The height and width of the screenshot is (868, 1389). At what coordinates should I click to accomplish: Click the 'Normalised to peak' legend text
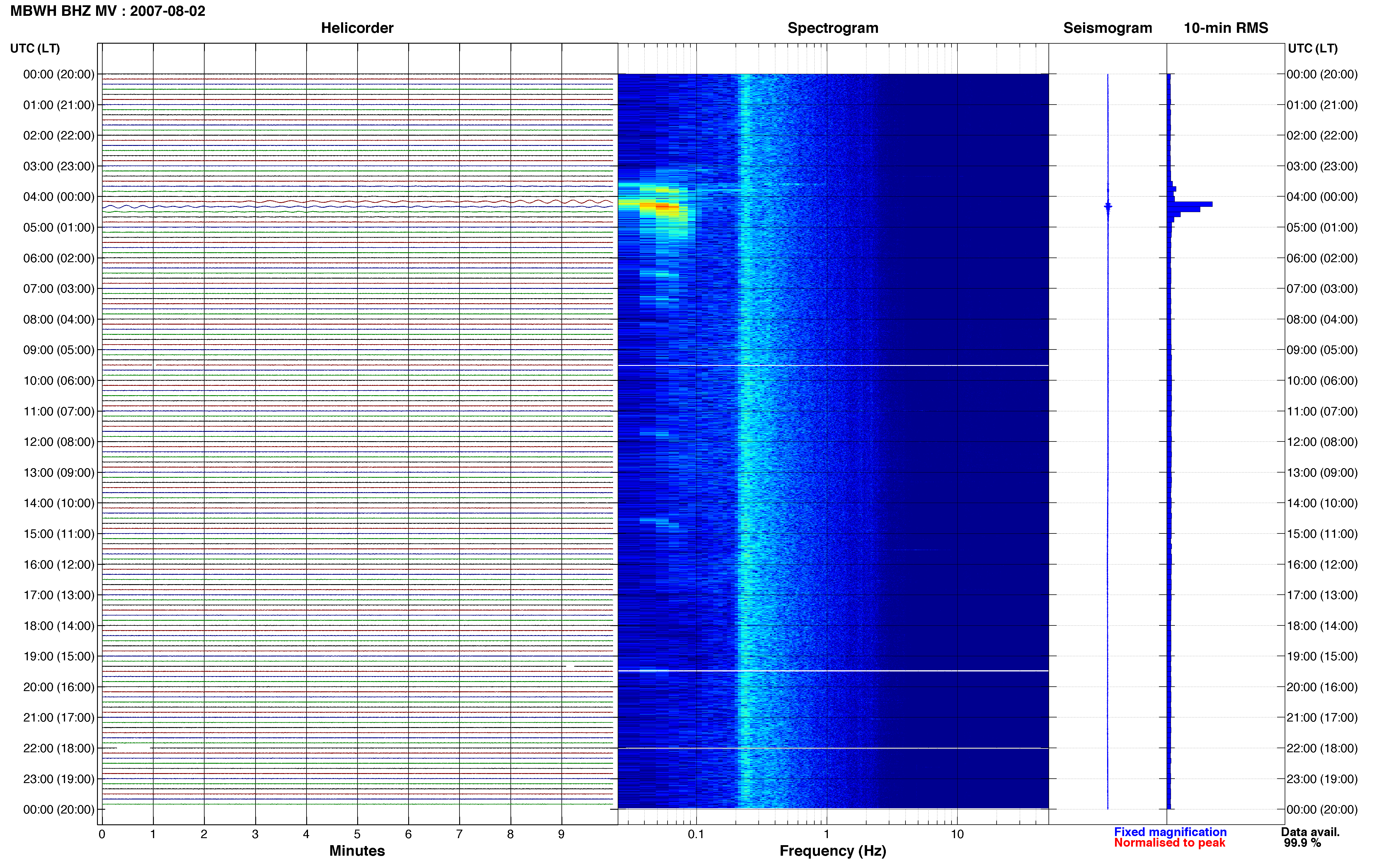point(1170,843)
